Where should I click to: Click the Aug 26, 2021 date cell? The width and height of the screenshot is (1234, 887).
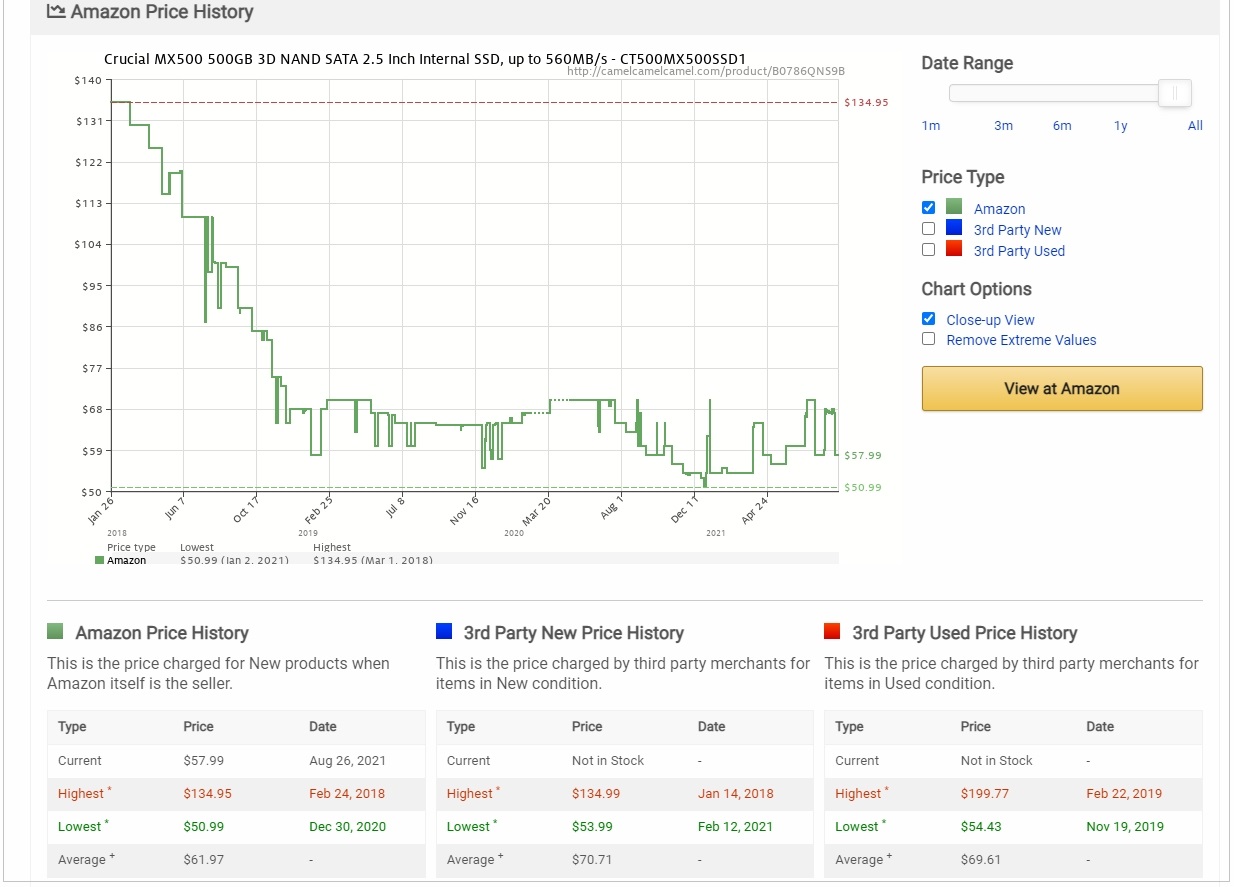pyautogui.click(x=347, y=760)
